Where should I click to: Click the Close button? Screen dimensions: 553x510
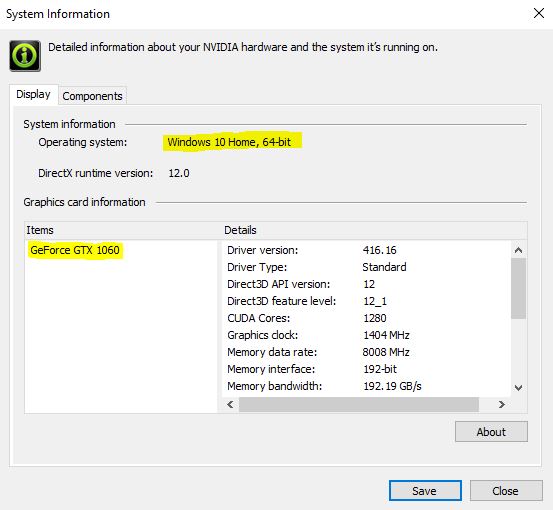(506, 490)
